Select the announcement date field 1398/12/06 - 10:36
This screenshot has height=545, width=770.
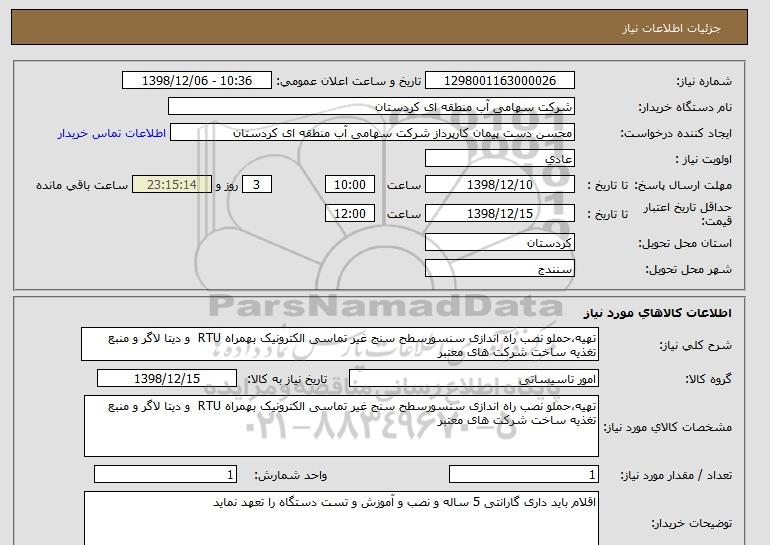(x=197, y=81)
